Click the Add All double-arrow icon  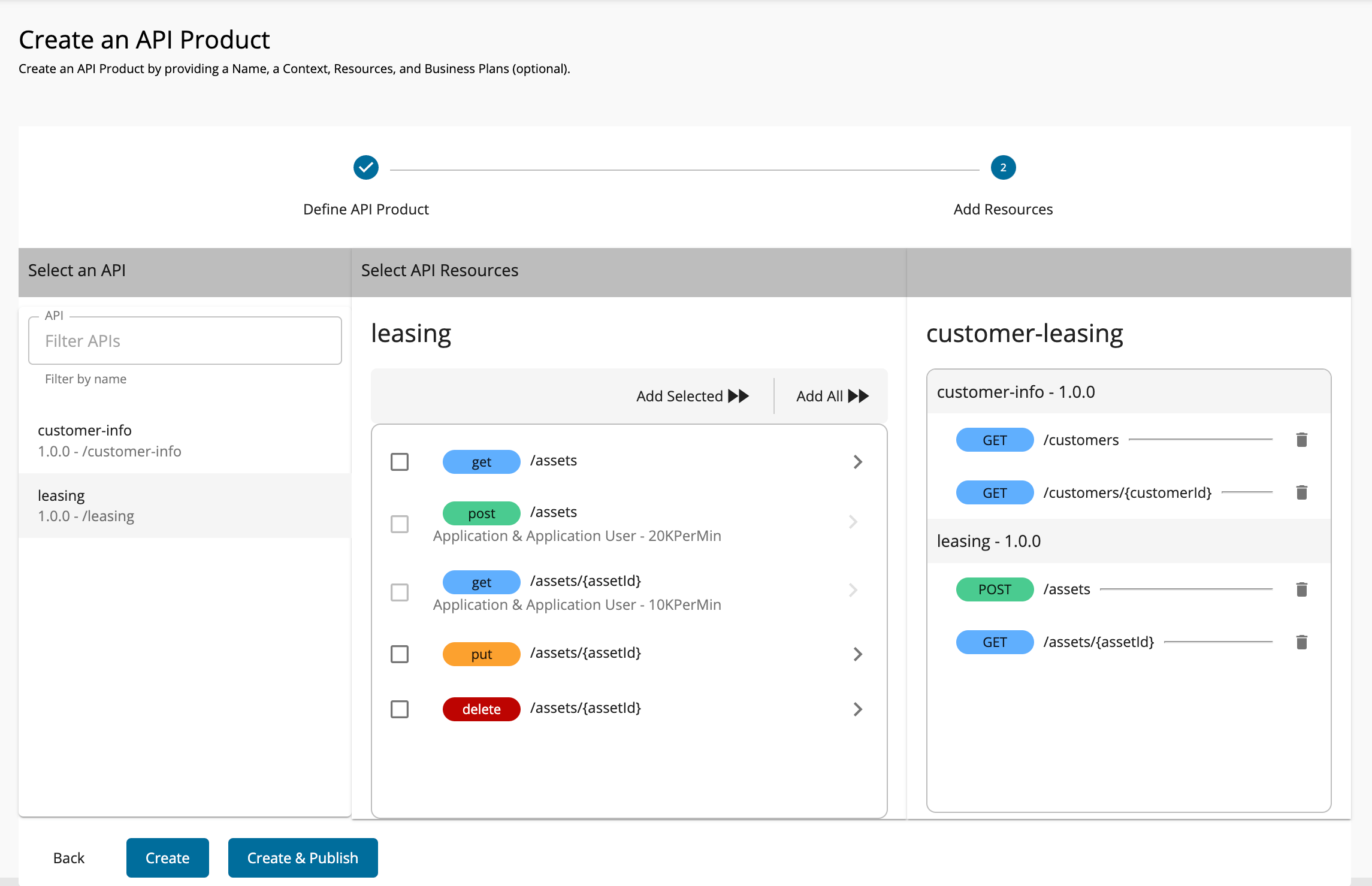(859, 396)
